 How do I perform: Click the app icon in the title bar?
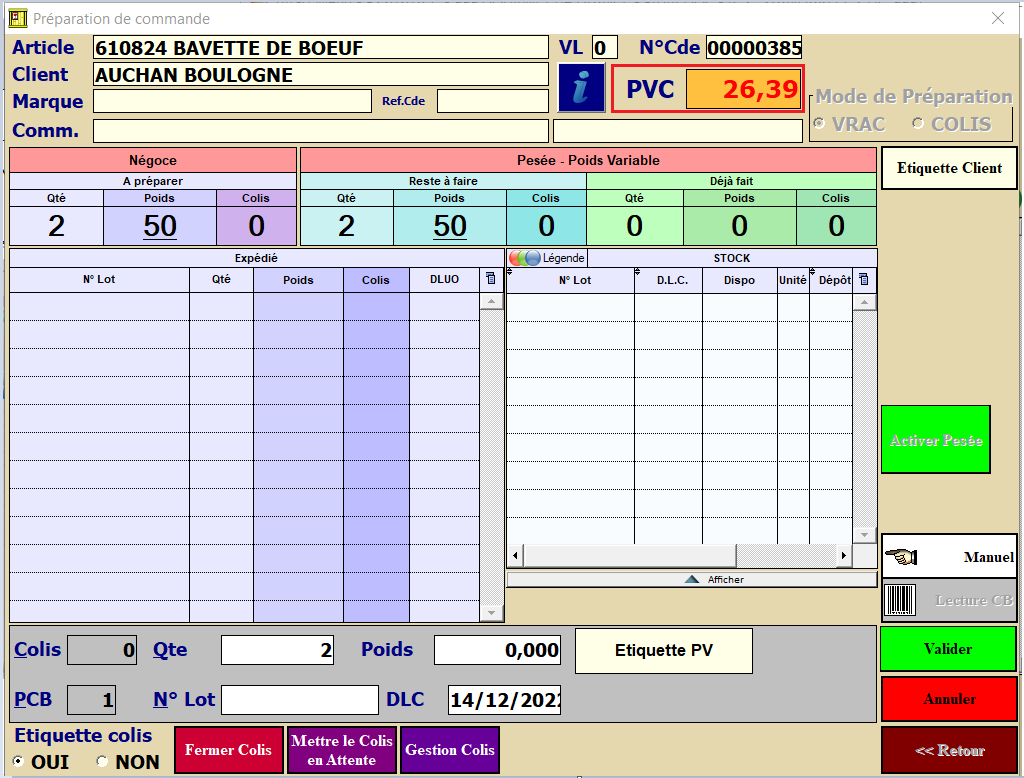17,18
